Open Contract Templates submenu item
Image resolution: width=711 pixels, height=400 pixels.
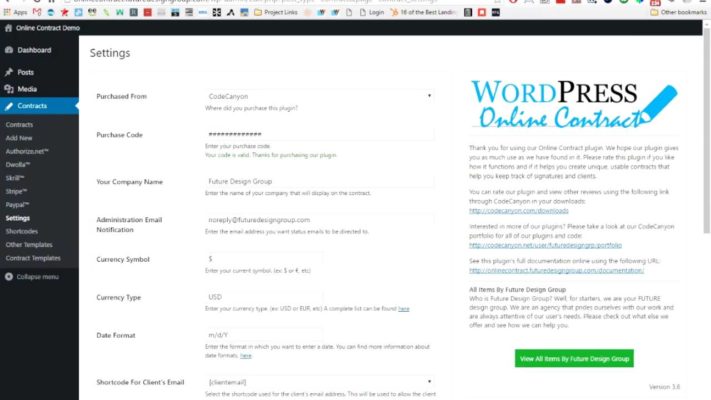click(33, 258)
